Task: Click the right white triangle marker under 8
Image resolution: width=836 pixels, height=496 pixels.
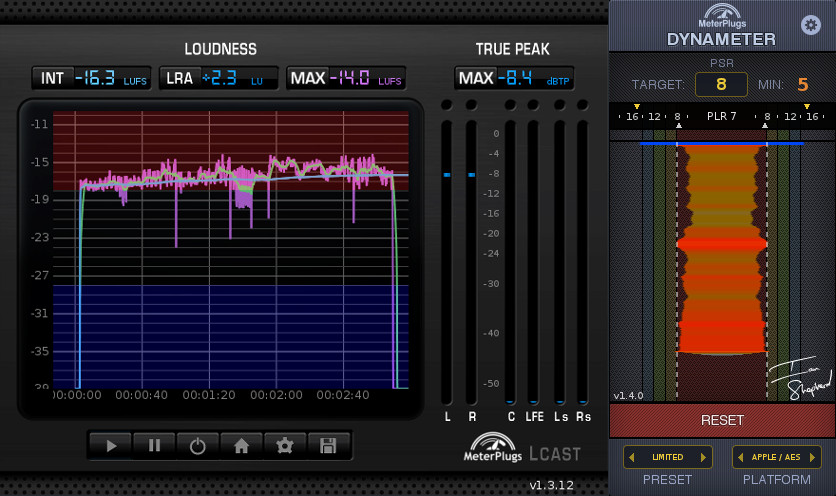Action: [x=765, y=126]
